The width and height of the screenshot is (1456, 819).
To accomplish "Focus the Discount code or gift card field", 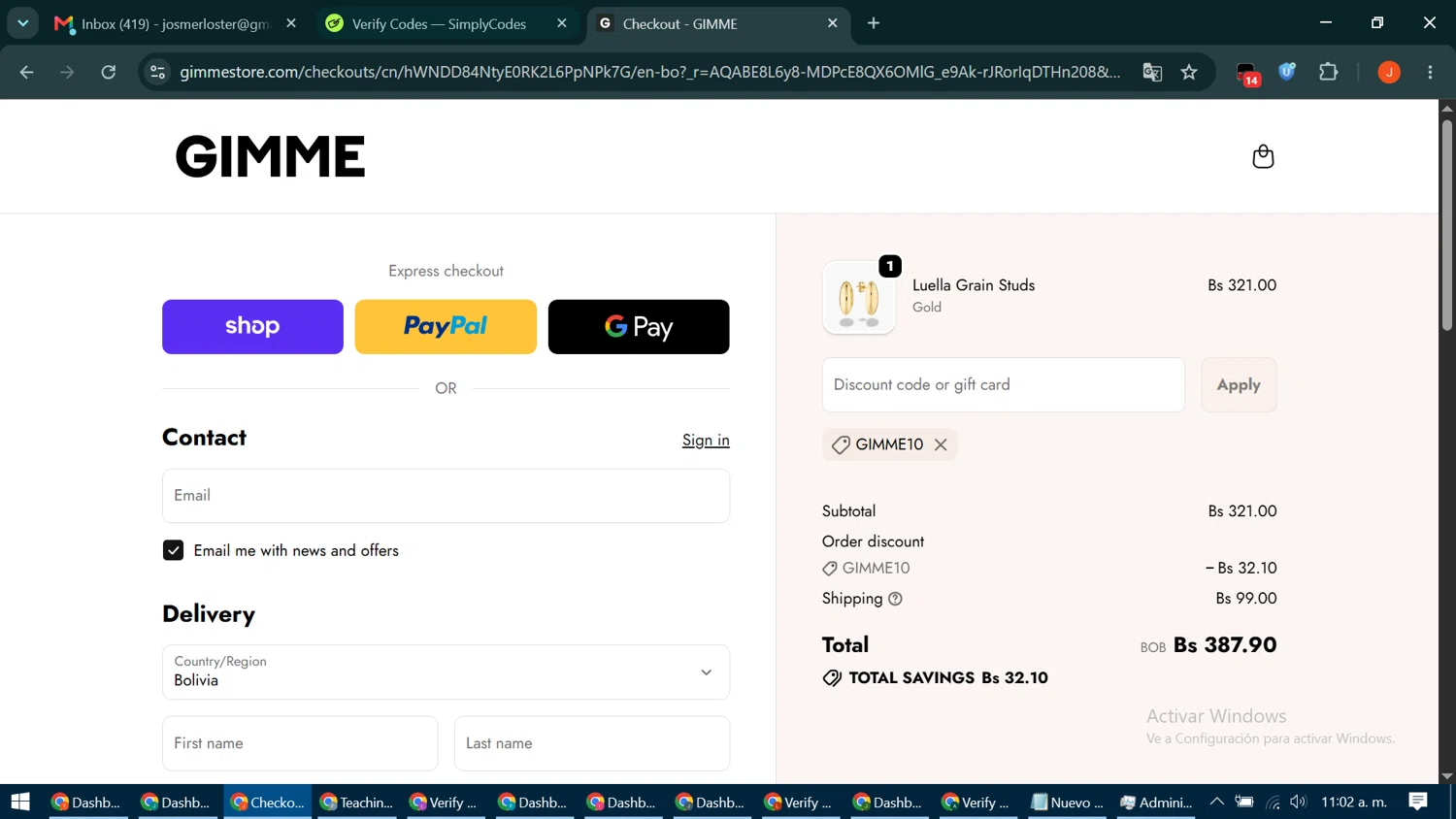I will 1003,385.
